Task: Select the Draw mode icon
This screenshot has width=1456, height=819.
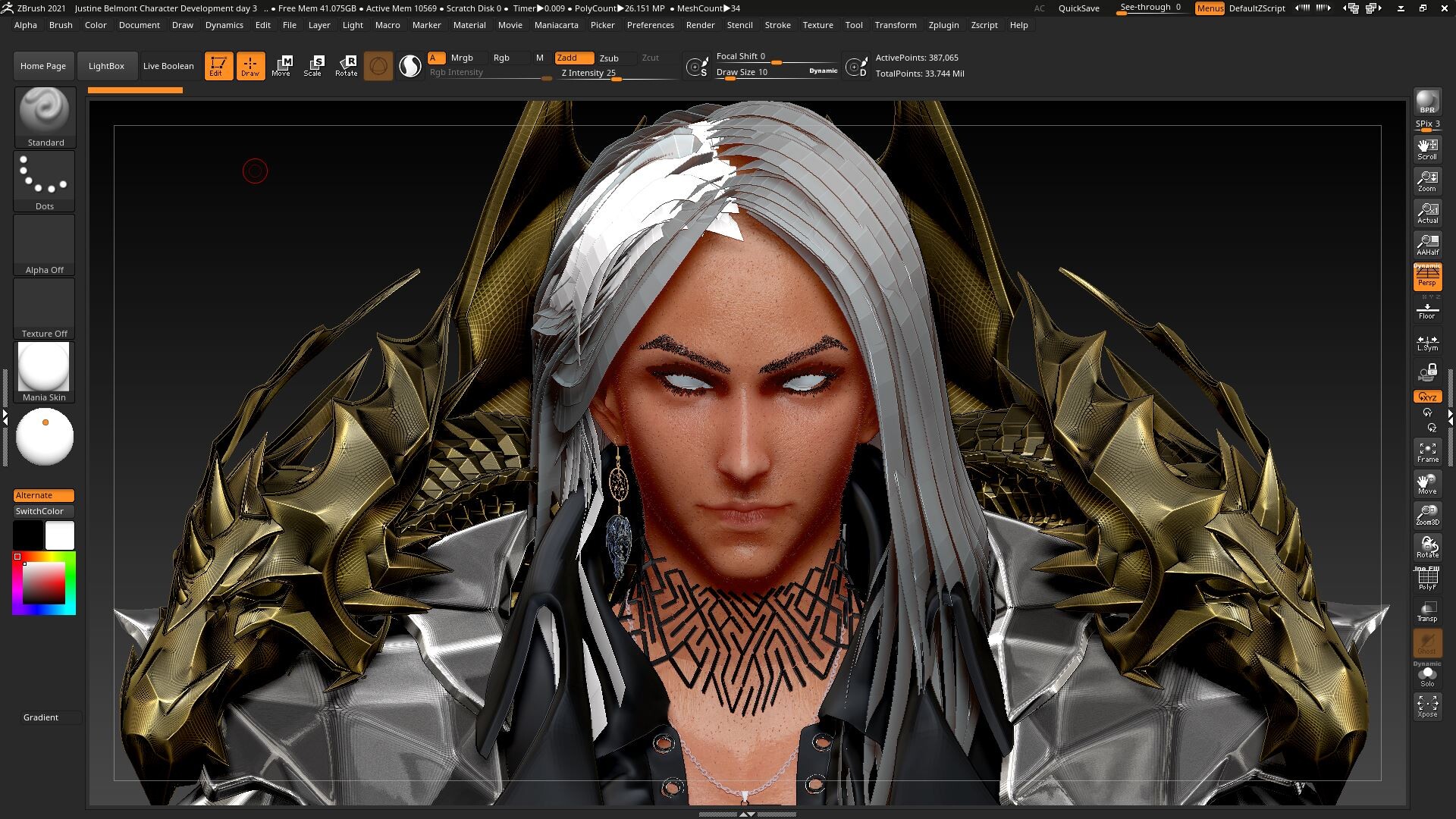Action: click(250, 66)
